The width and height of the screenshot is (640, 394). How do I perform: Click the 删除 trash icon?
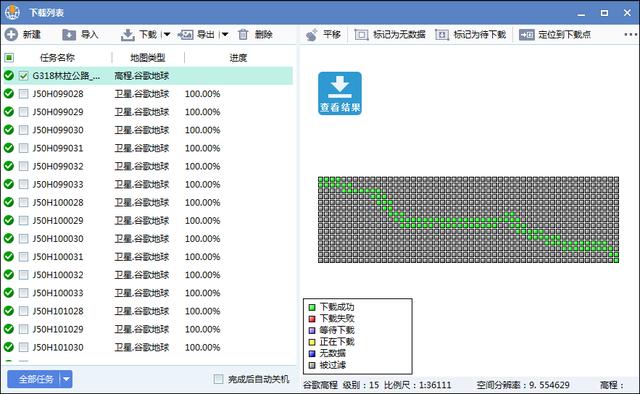(x=243, y=35)
